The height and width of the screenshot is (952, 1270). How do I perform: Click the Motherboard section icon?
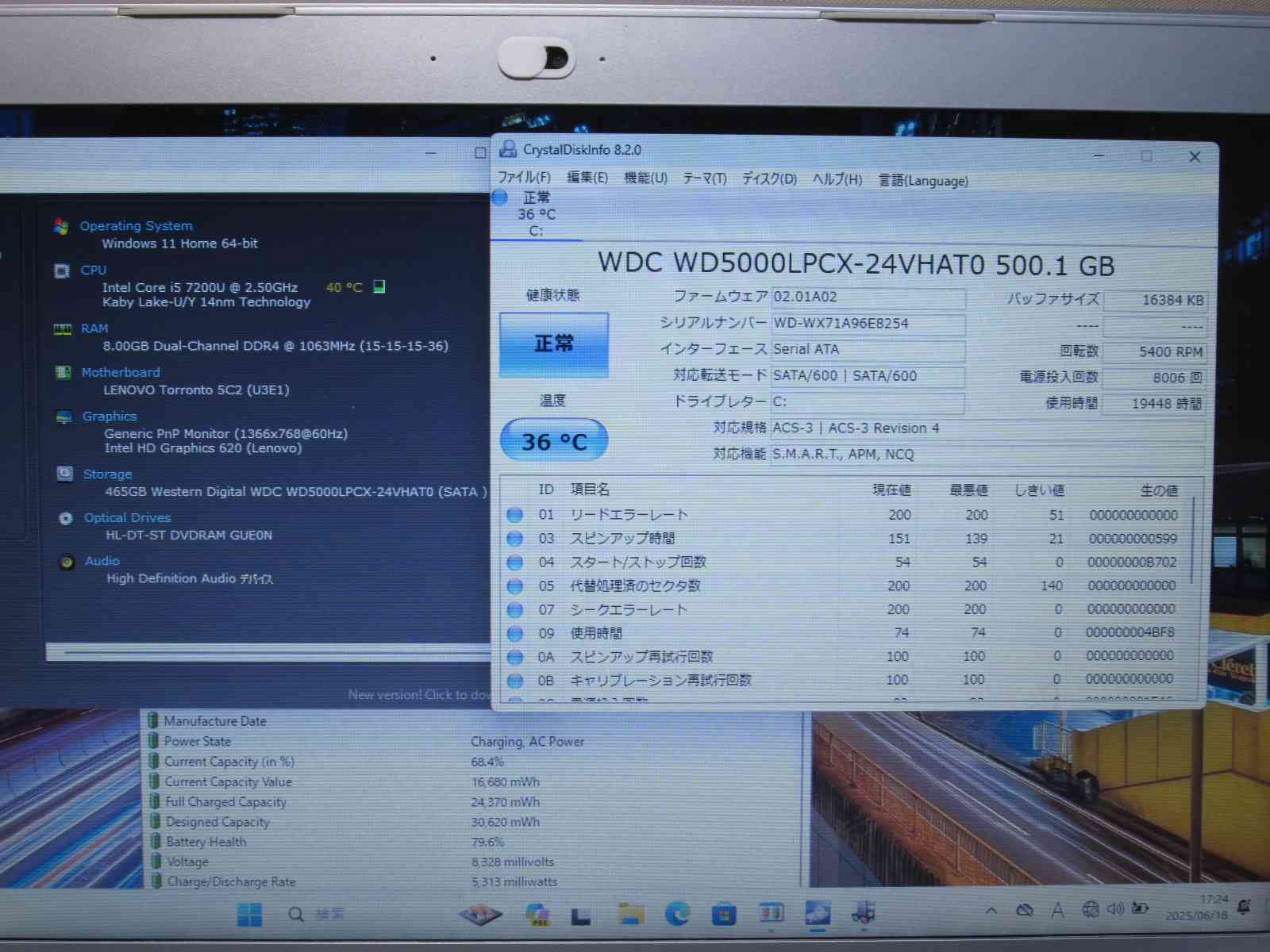[63, 372]
